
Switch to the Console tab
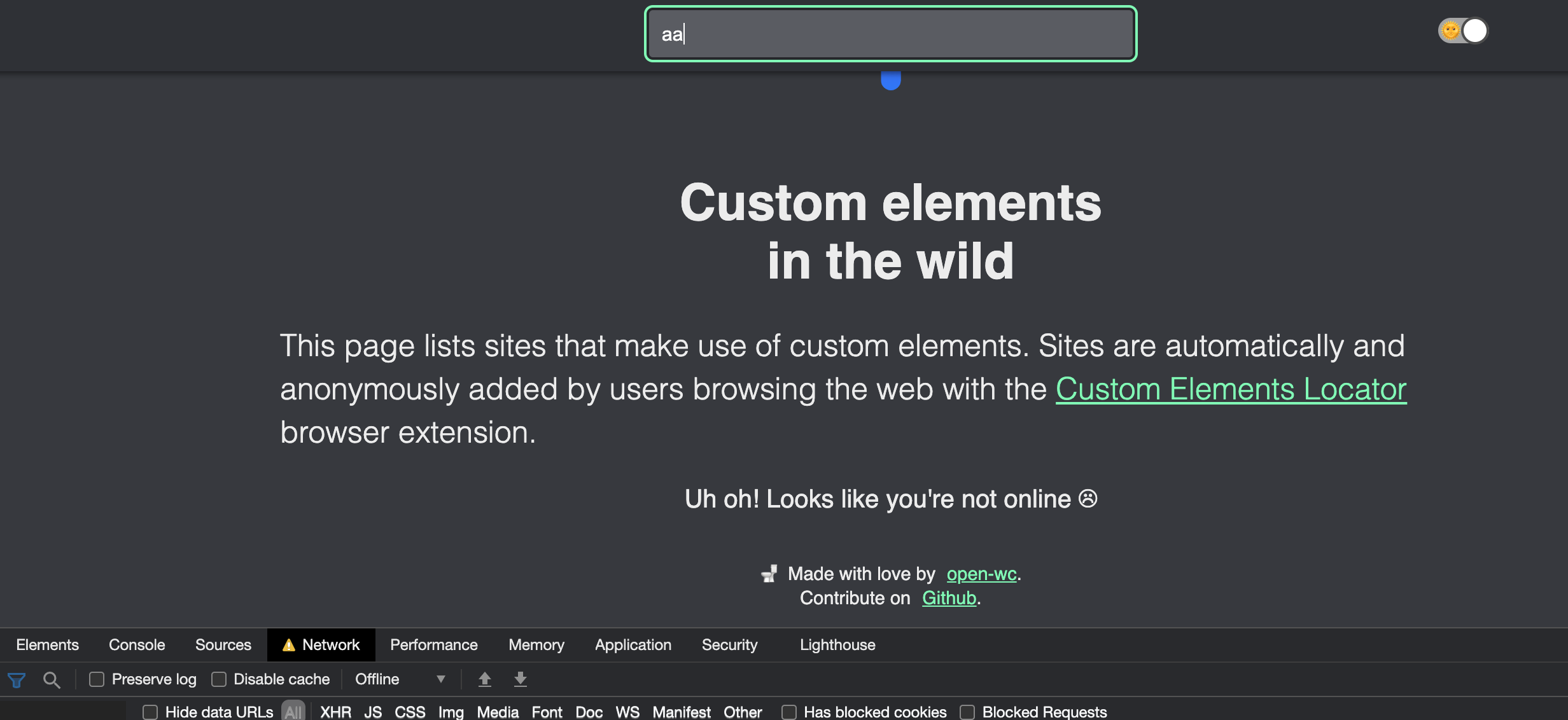pyautogui.click(x=136, y=644)
